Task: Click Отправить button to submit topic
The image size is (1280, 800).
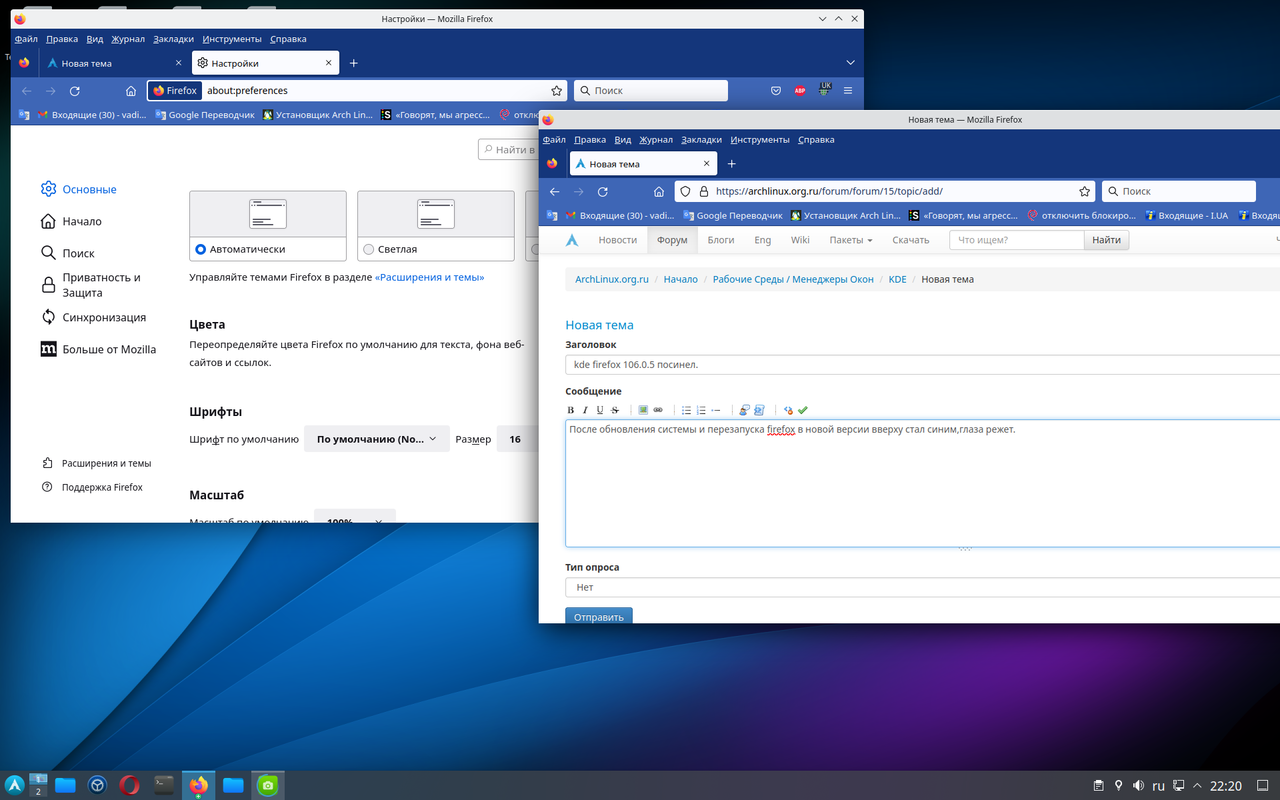Action: (599, 616)
